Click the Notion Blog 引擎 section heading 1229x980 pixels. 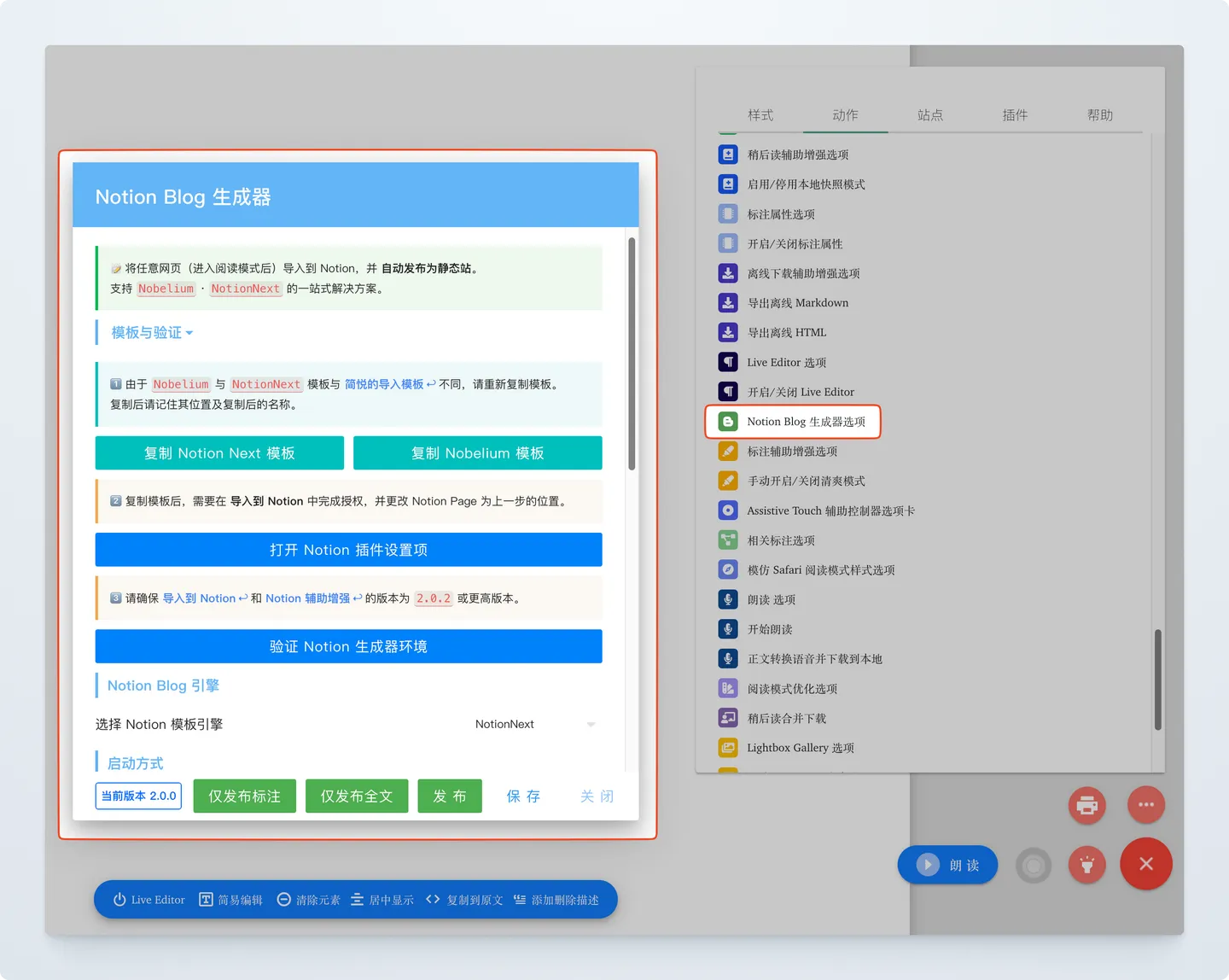(x=163, y=685)
